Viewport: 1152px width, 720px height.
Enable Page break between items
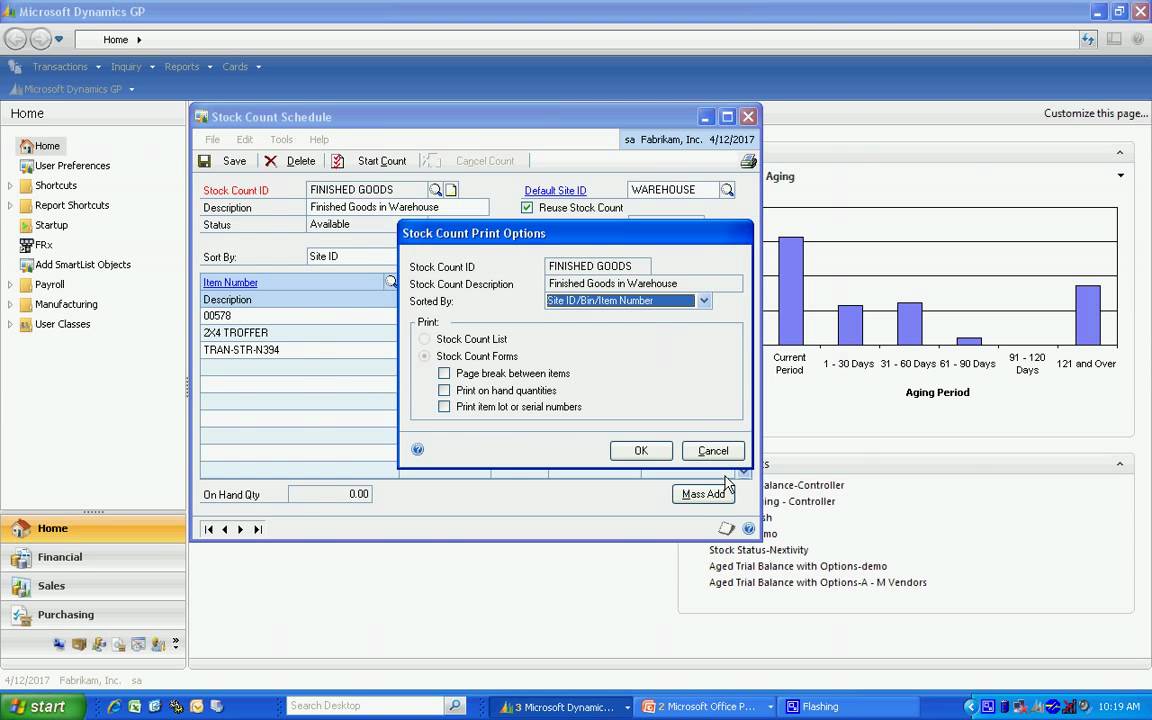(x=444, y=373)
